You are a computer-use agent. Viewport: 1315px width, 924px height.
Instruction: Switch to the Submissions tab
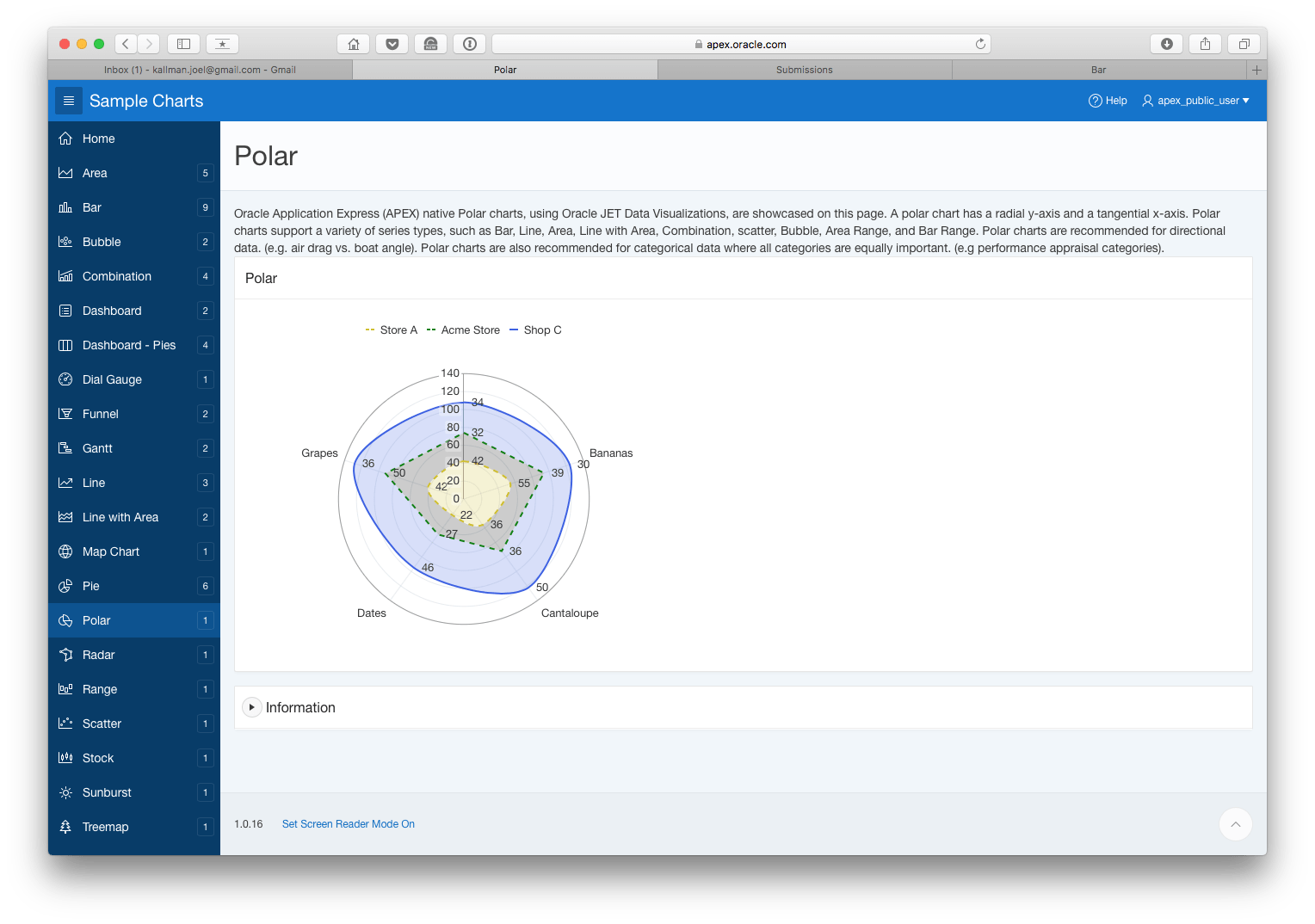(x=805, y=70)
